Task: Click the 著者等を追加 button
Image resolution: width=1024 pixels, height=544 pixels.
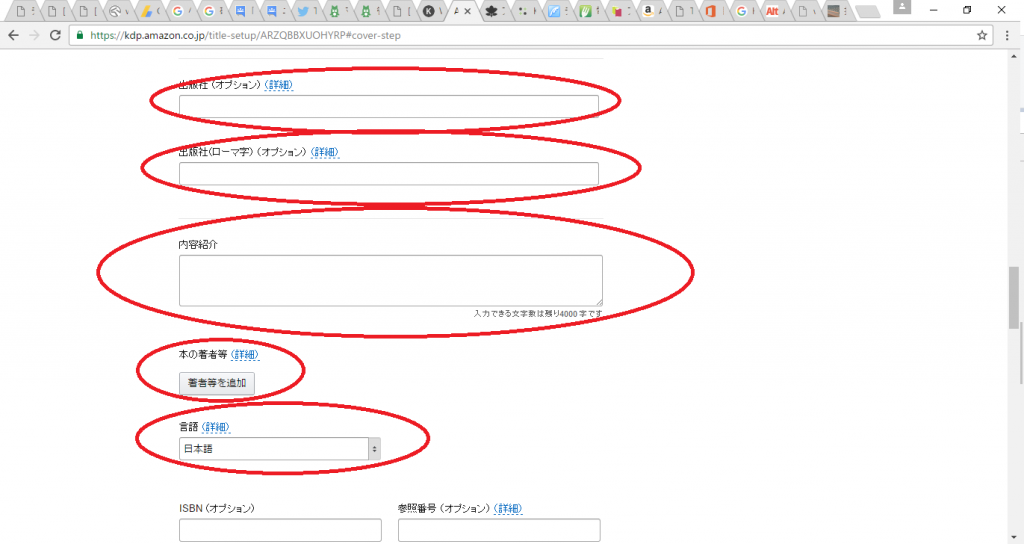Action: pos(217,383)
